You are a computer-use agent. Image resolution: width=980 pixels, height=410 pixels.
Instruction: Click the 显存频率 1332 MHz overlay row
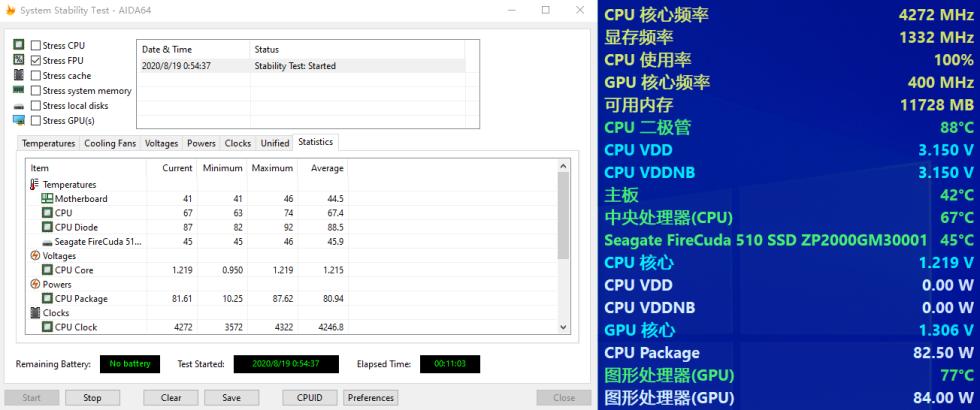point(789,38)
